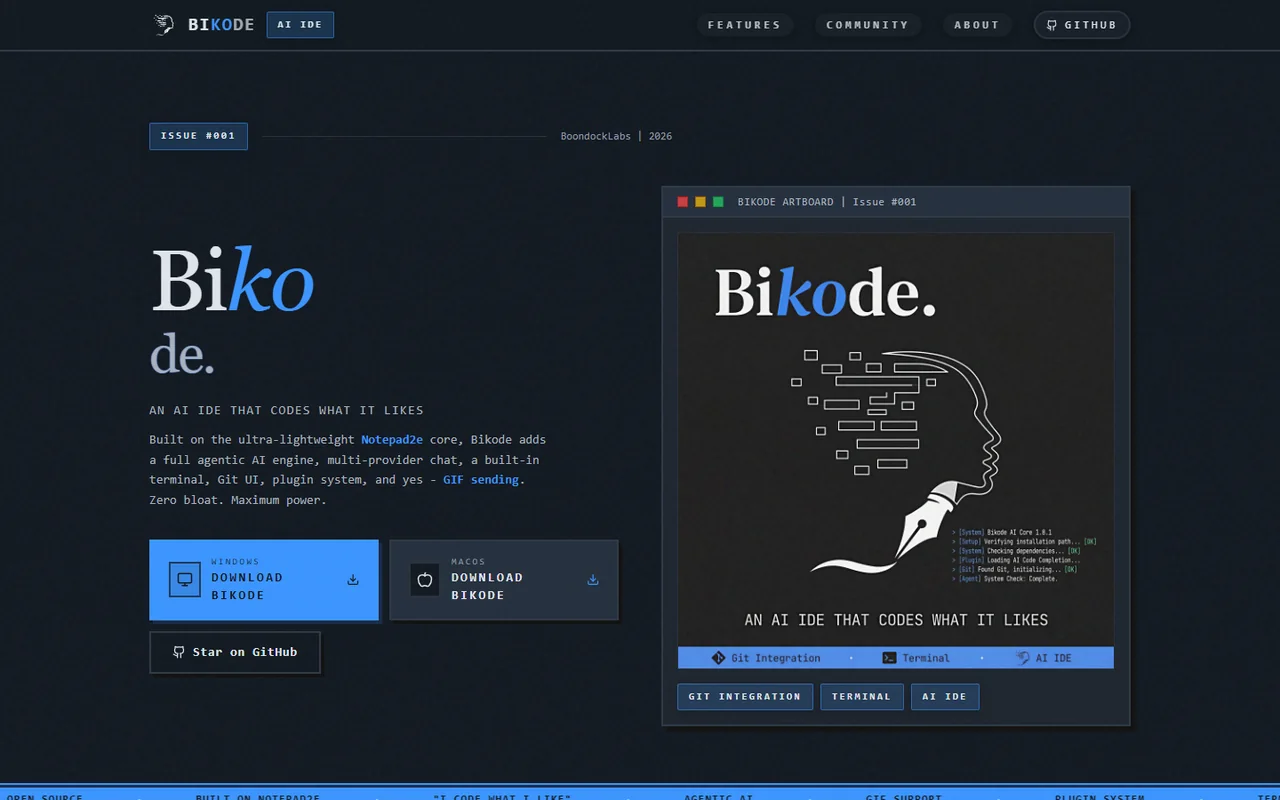Click the head and pen artwork image
The height and width of the screenshot is (800, 1280).
click(896, 450)
